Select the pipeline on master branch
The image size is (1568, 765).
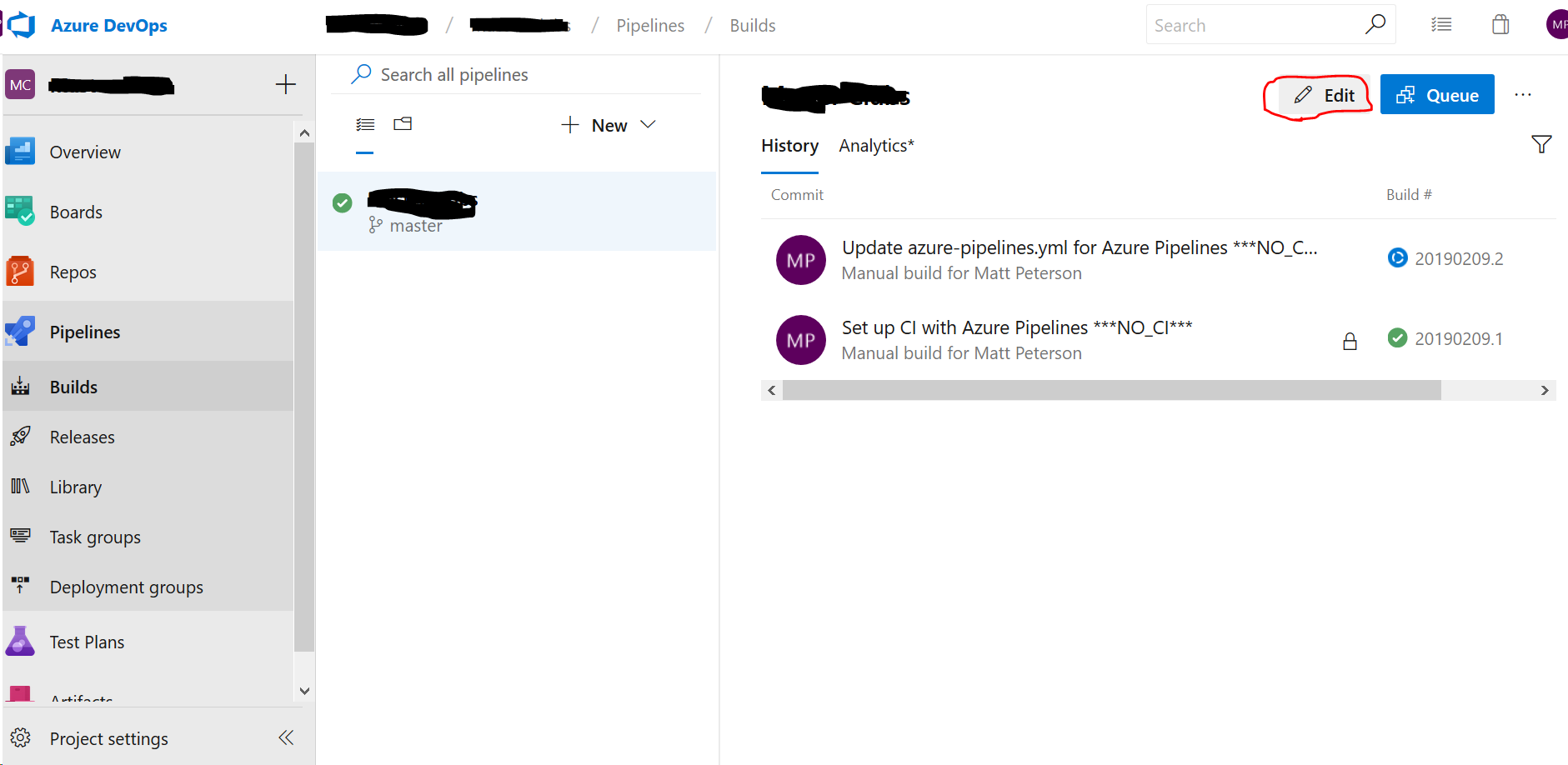[x=517, y=211]
